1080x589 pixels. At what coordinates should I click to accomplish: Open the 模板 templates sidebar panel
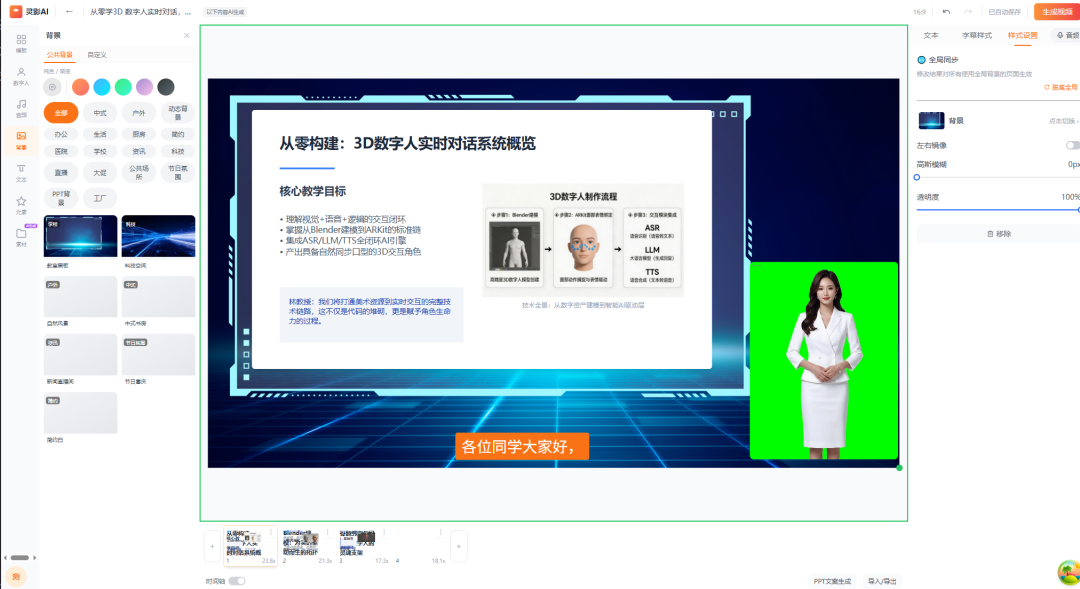[x=21, y=43]
